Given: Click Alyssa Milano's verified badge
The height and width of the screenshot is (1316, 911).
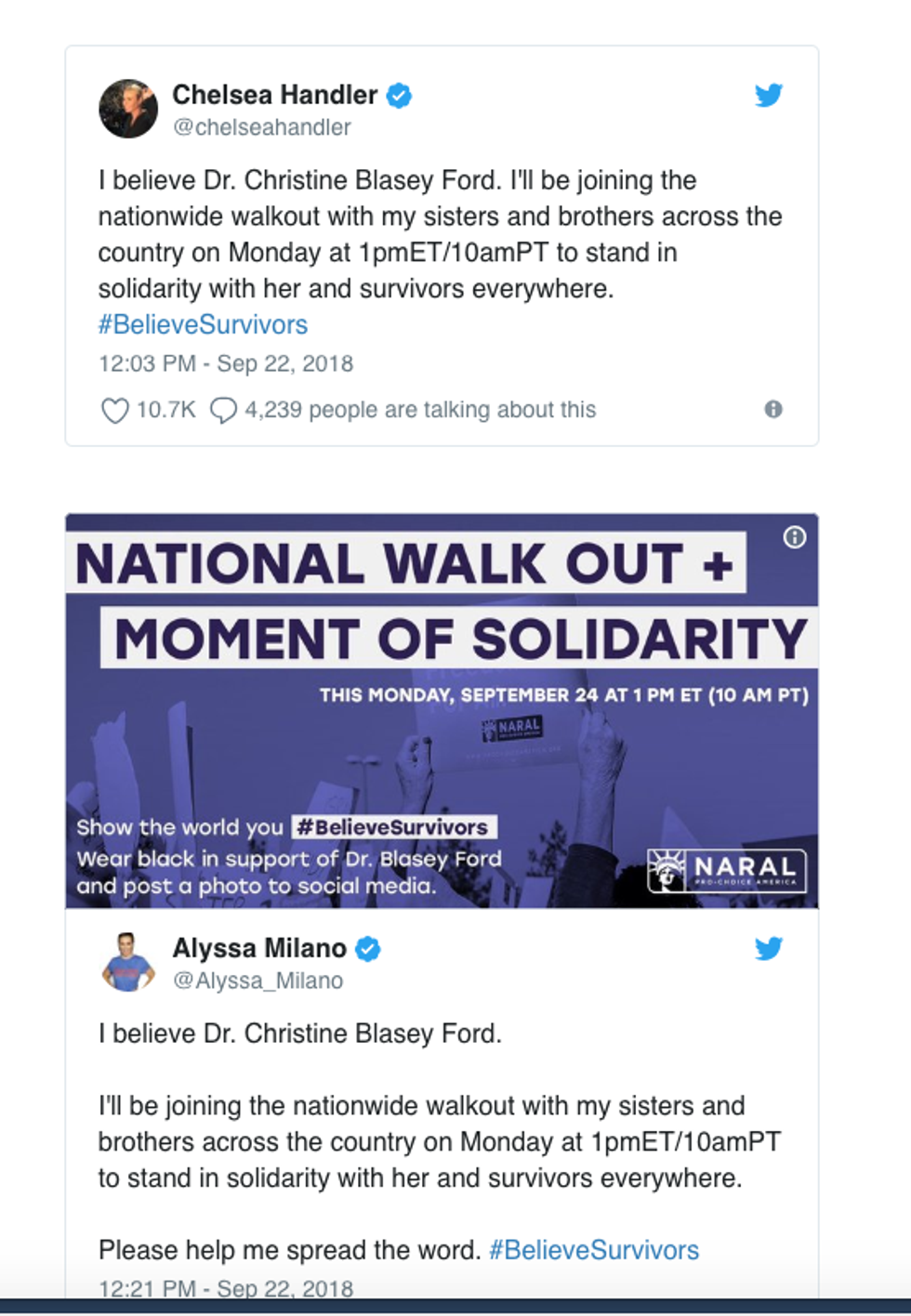Looking at the screenshot, I should coord(369,948).
